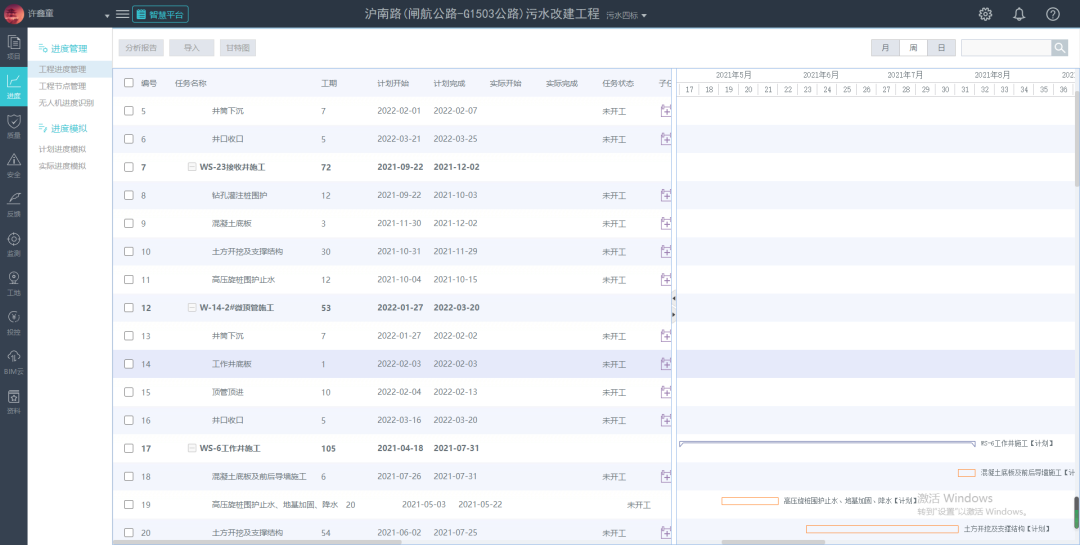Screen dimensions: 1080x545
Task: Open the notifications bell
Action: pos(1019,14)
